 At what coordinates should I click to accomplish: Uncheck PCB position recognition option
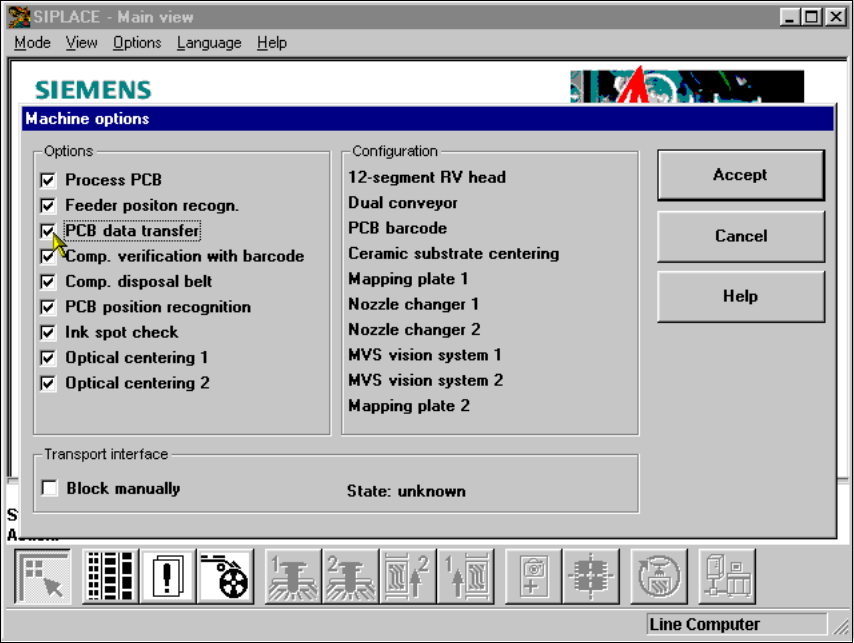48,307
